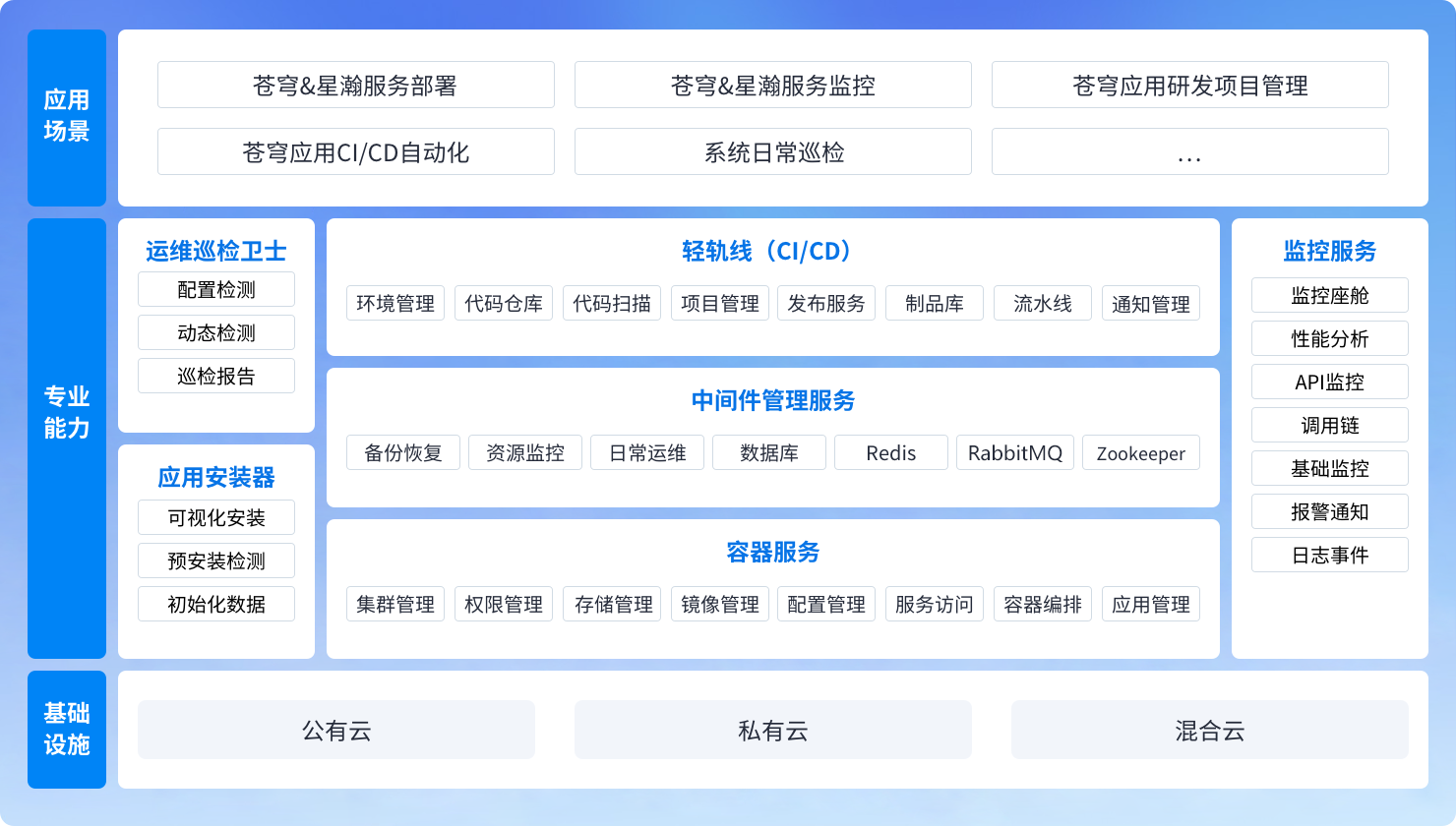This screenshot has height=826, width=1456.
Task: Click 苍穹应用CI/CD自动化 box
Action: click(355, 152)
